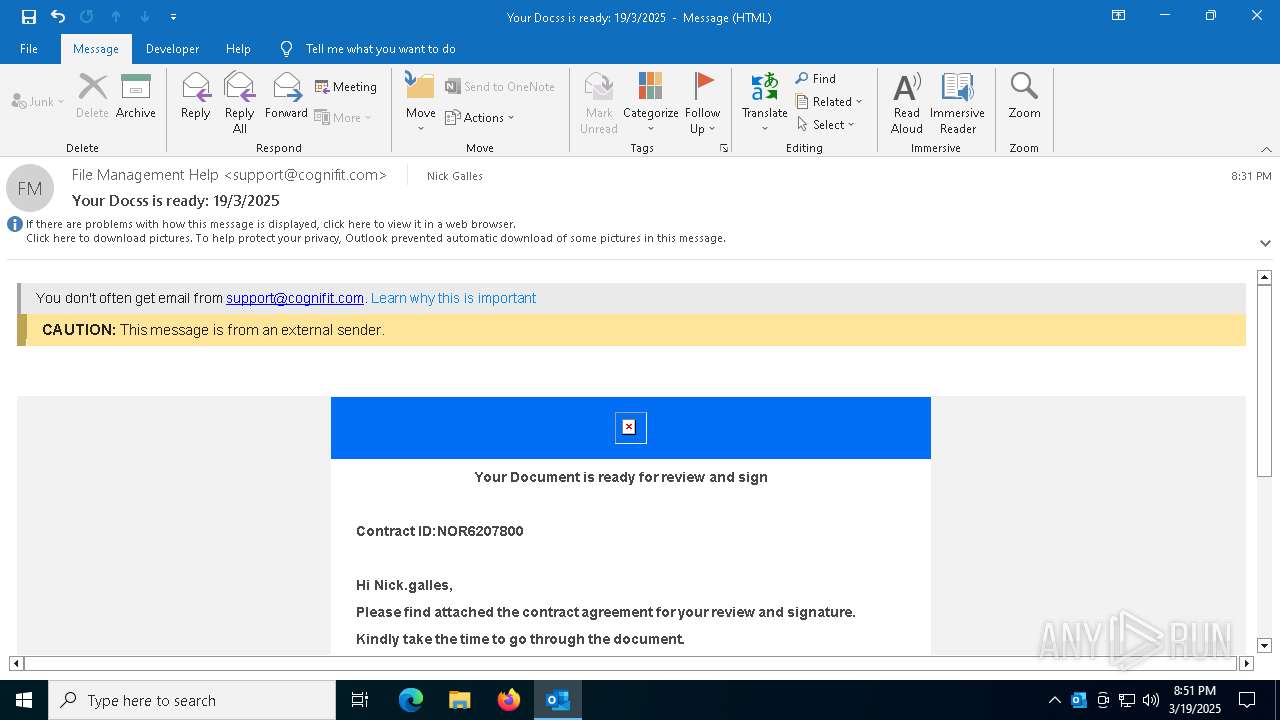The height and width of the screenshot is (720, 1280).
Task: Launch Microsoft Edge from the taskbar
Action: pos(411,700)
